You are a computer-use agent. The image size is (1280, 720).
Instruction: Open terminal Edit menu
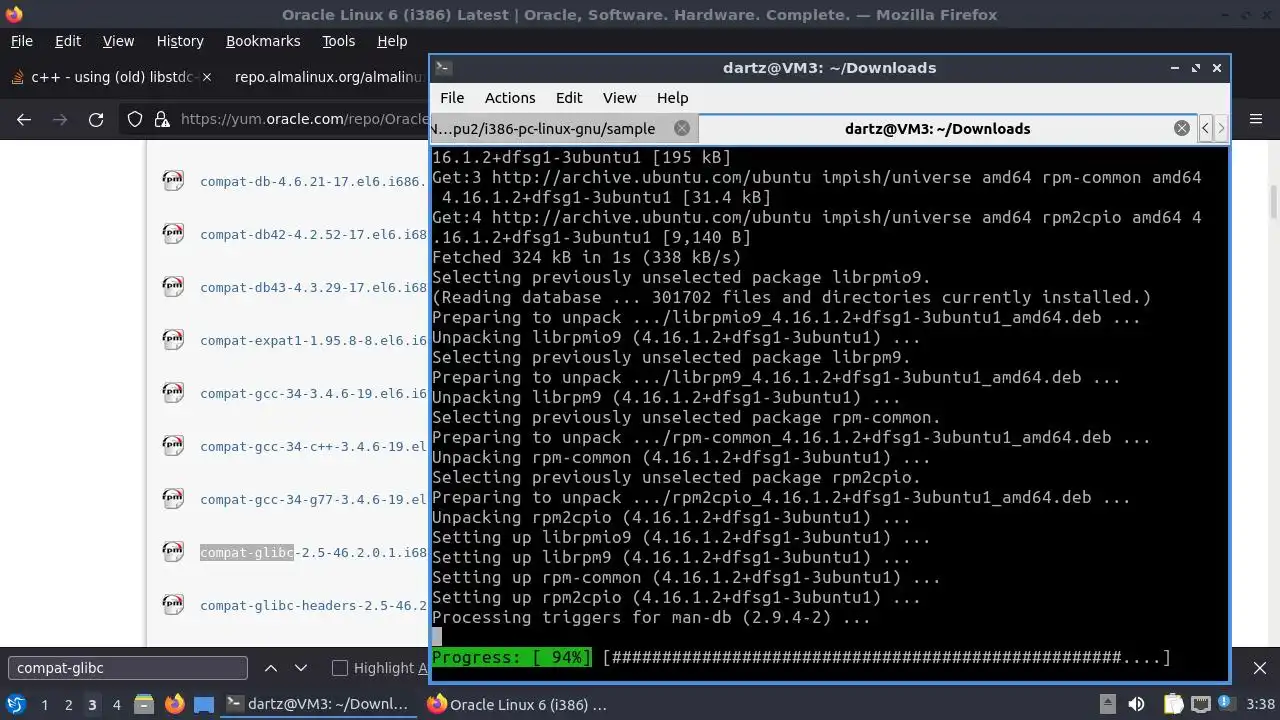coord(569,97)
